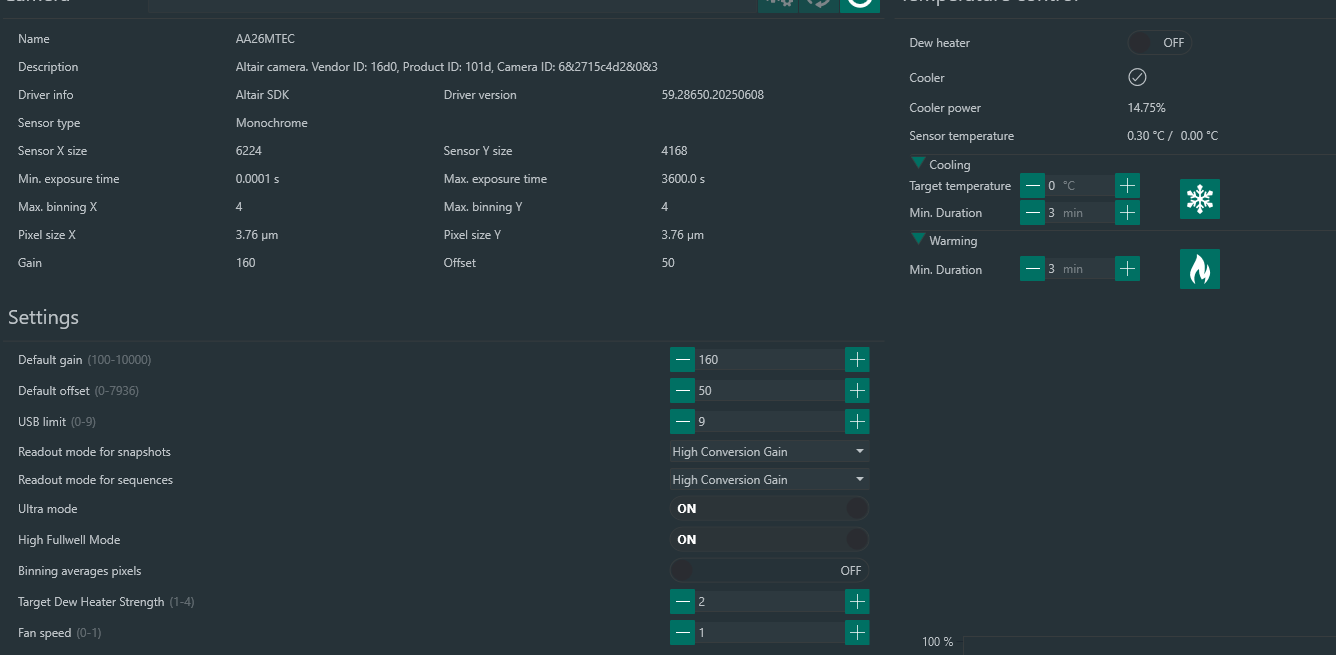Open Readout mode for snapshots dropdown
Screen dimensions: 1336x655
[x=769, y=452]
